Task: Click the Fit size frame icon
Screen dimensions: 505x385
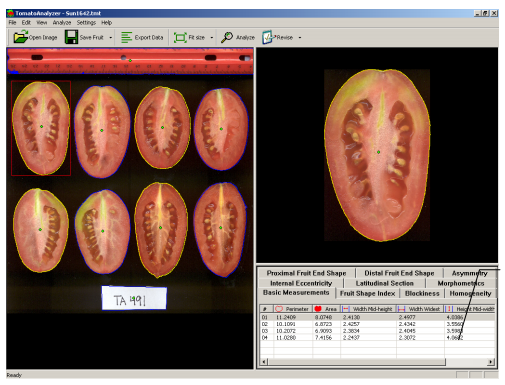Action: pos(180,37)
